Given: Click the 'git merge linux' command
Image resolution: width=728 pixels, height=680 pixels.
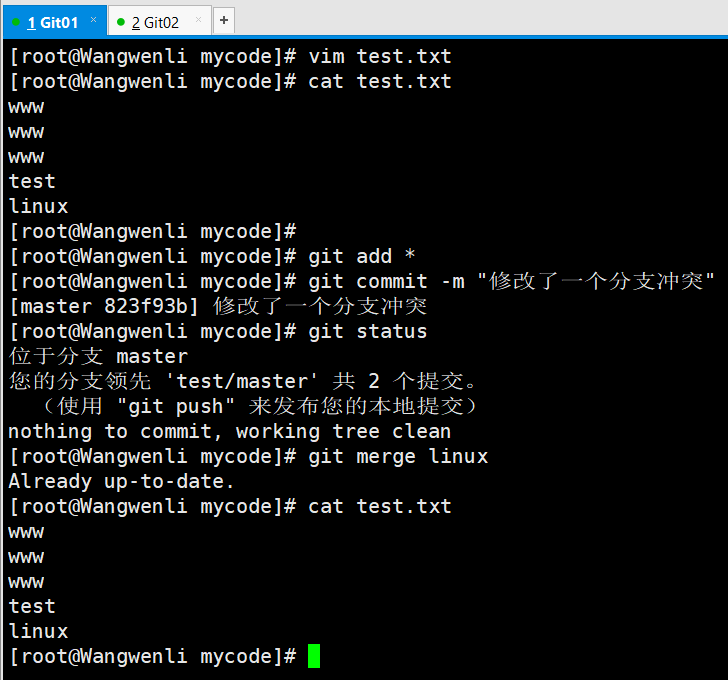Looking at the screenshot, I should pos(398,456).
